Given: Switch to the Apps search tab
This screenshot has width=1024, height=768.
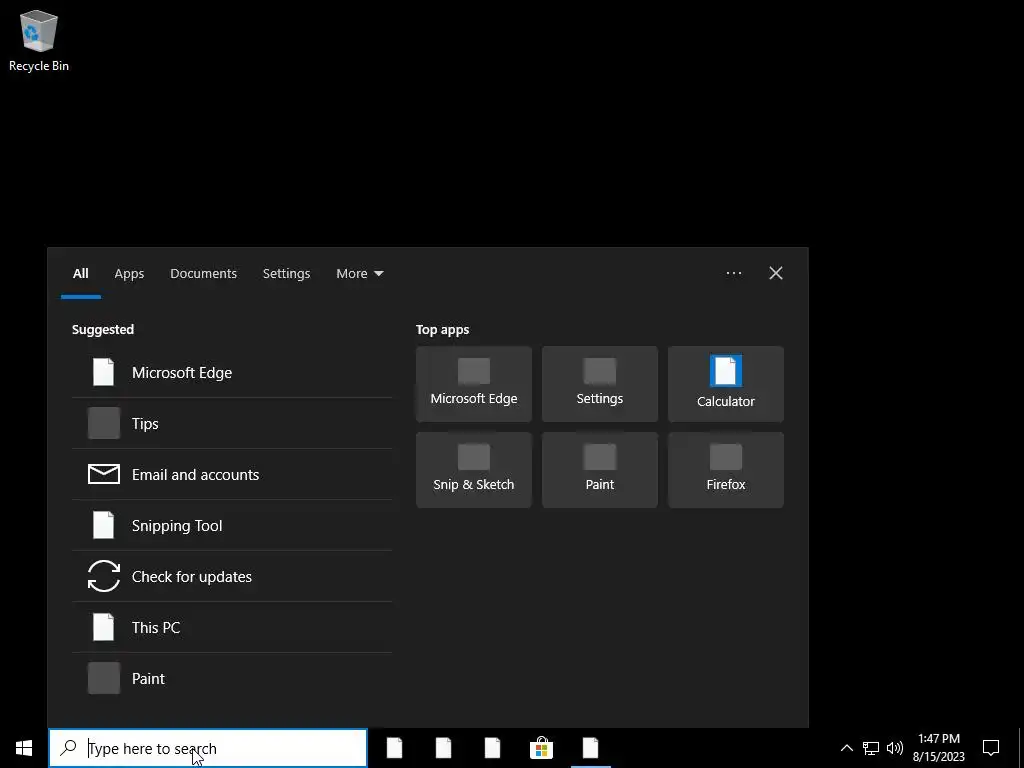Looking at the screenshot, I should [x=129, y=274].
